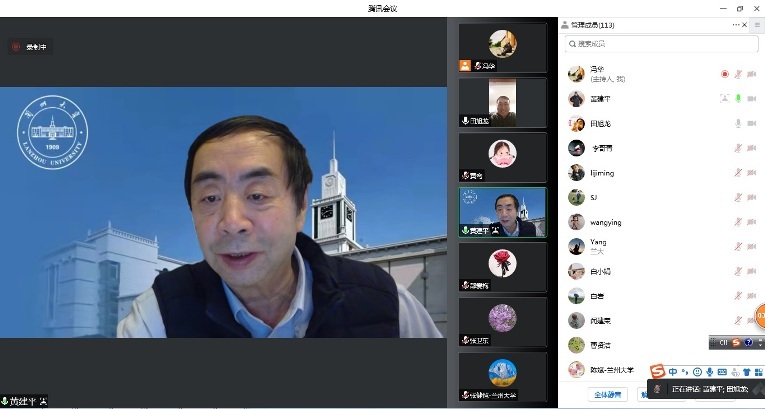
Task: Toggle microphone for participant 冯华
Action: 738,74
